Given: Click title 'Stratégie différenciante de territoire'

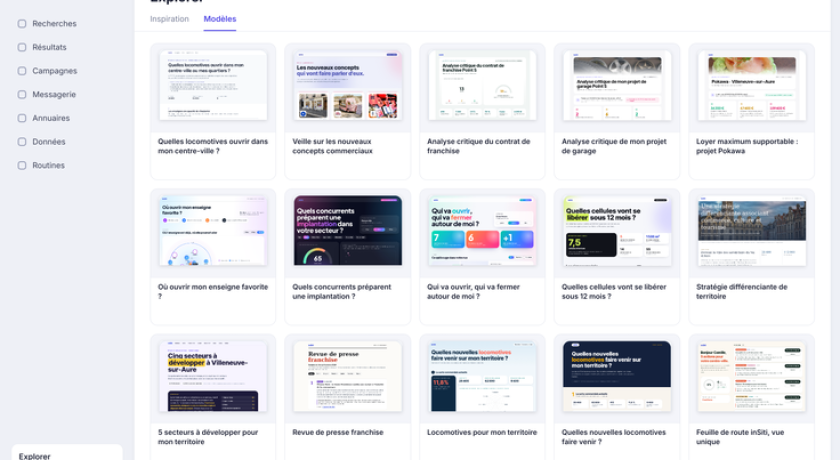Looking at the screenshot, I should point(742,291).
